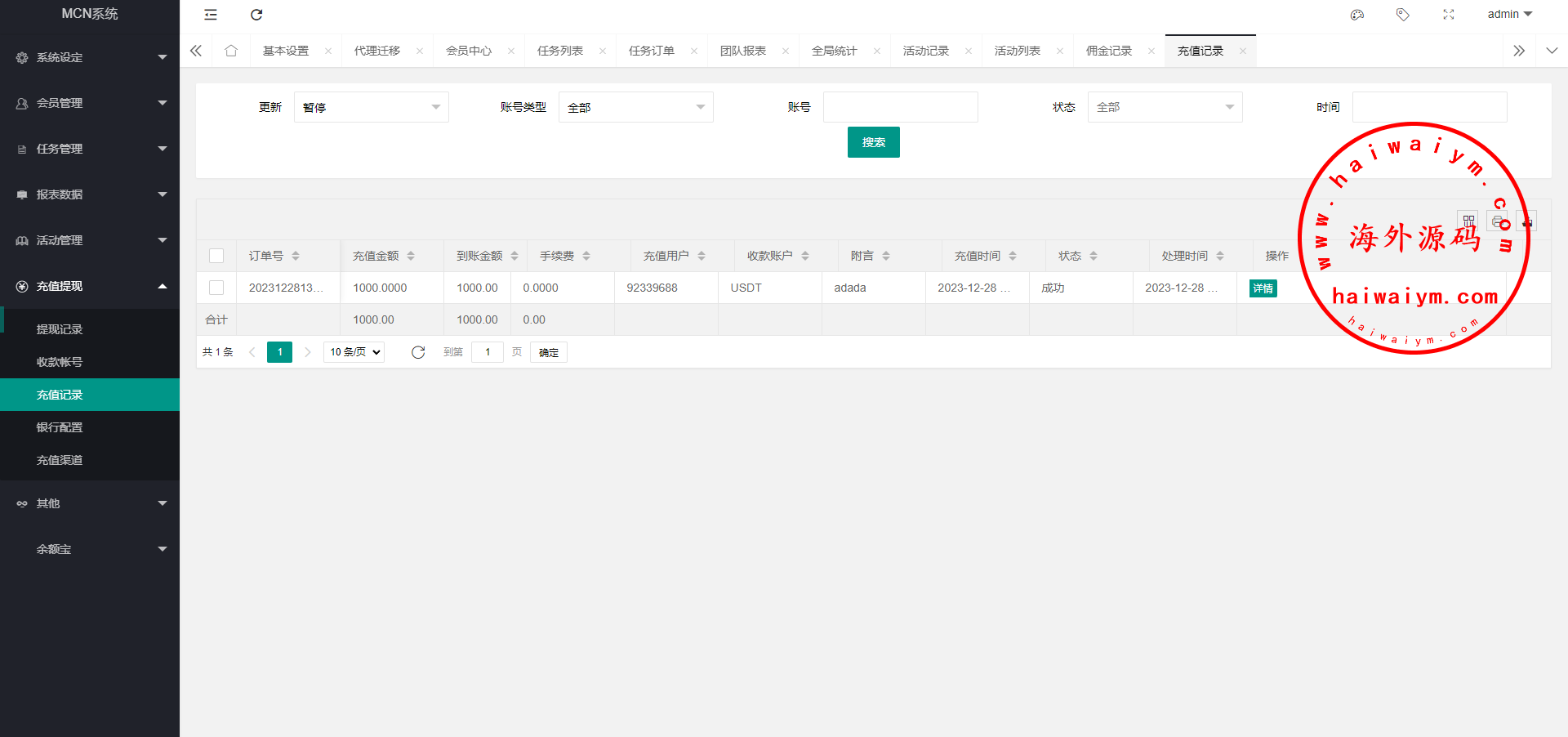Sort by 充值金额 column
The width and height of the screenshot is (1568, 737).
(x=411, y=256)
